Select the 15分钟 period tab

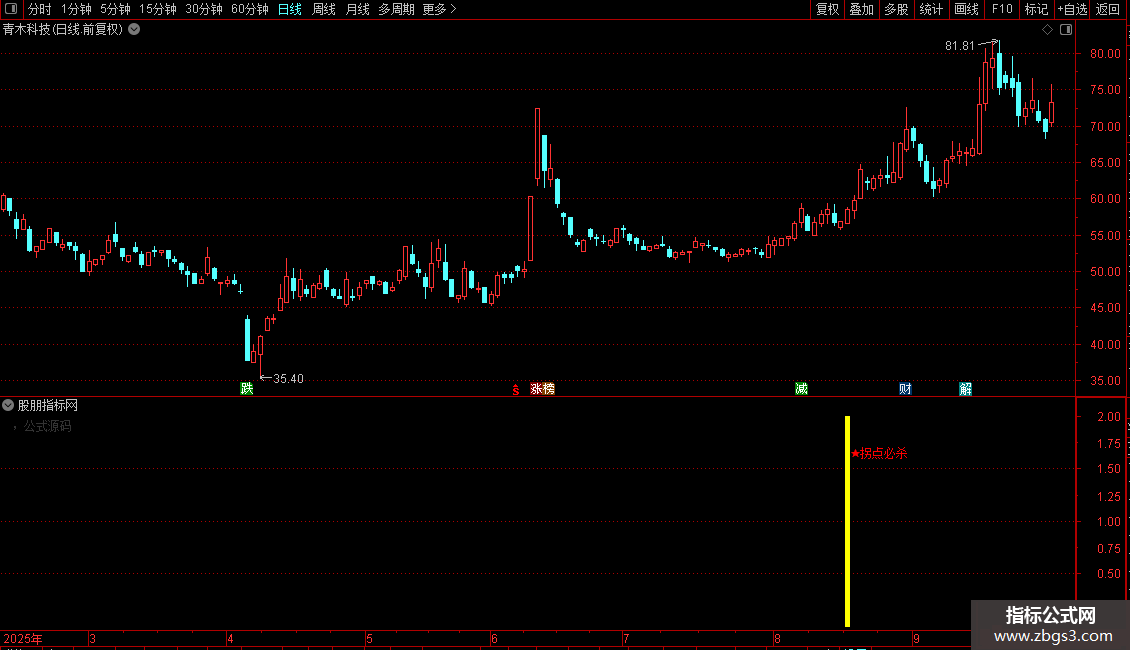pos(158,9)
